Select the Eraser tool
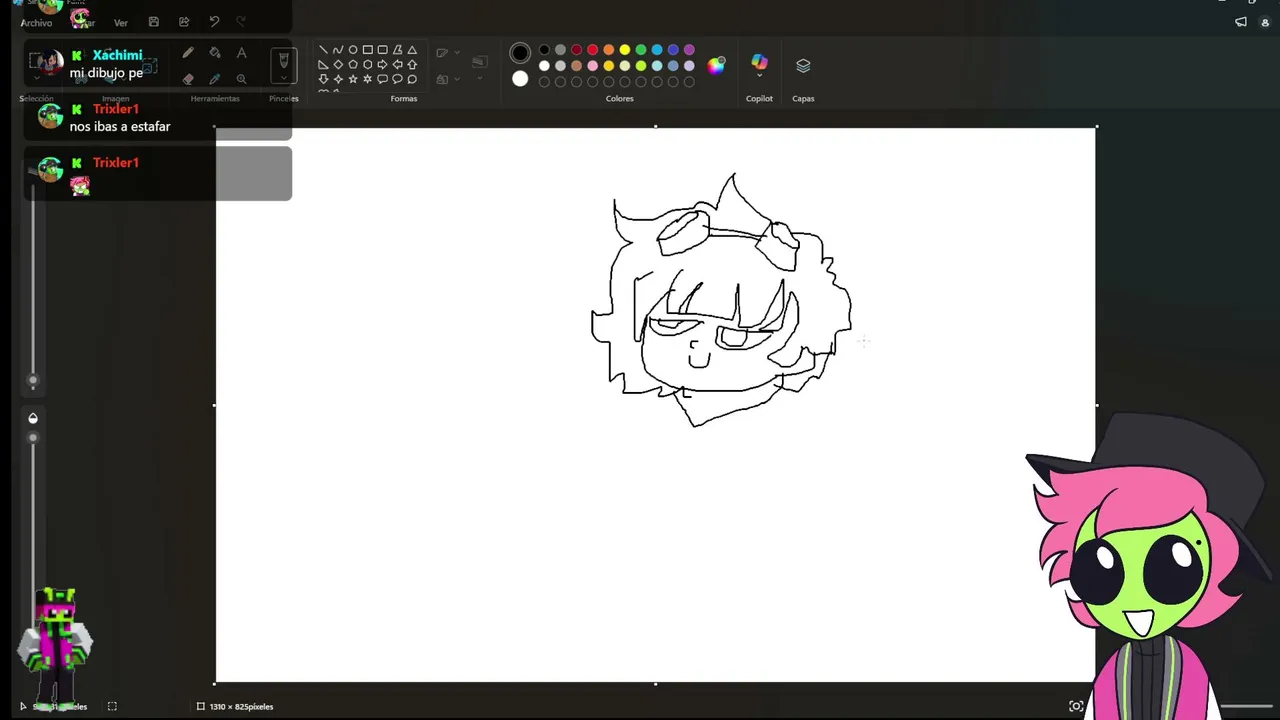Image resolution: width=1280 pixels, height=720 pixels. coord(188,79)
